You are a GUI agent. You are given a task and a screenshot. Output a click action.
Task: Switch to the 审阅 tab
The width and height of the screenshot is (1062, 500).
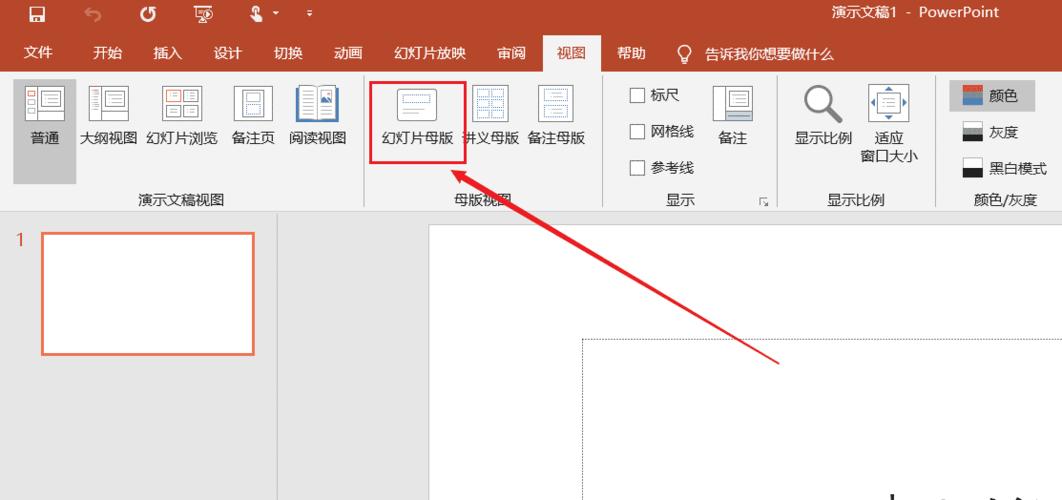click(x=511, y=54)
